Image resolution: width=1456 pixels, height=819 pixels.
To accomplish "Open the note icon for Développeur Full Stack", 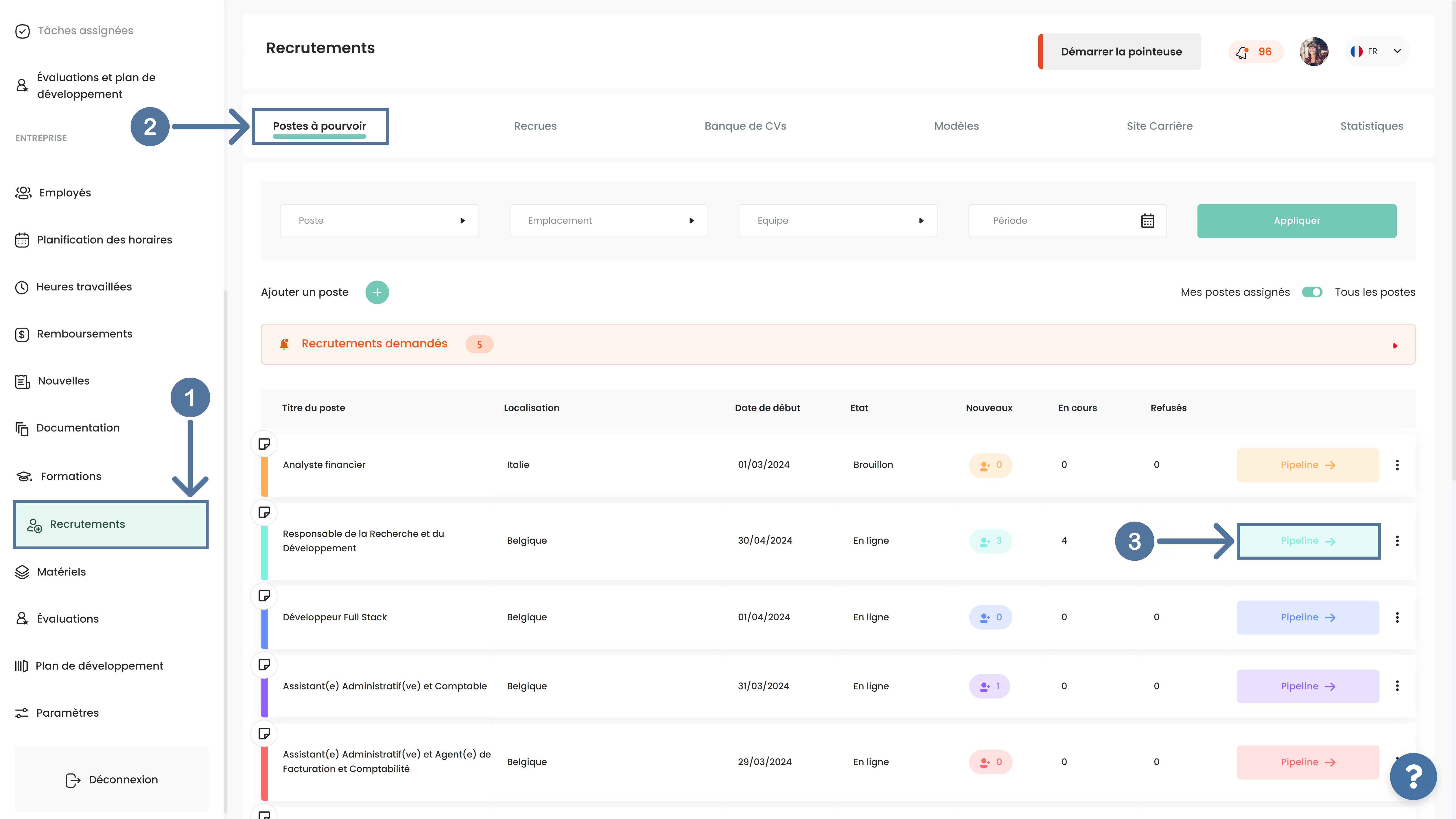I will (264, 595).
